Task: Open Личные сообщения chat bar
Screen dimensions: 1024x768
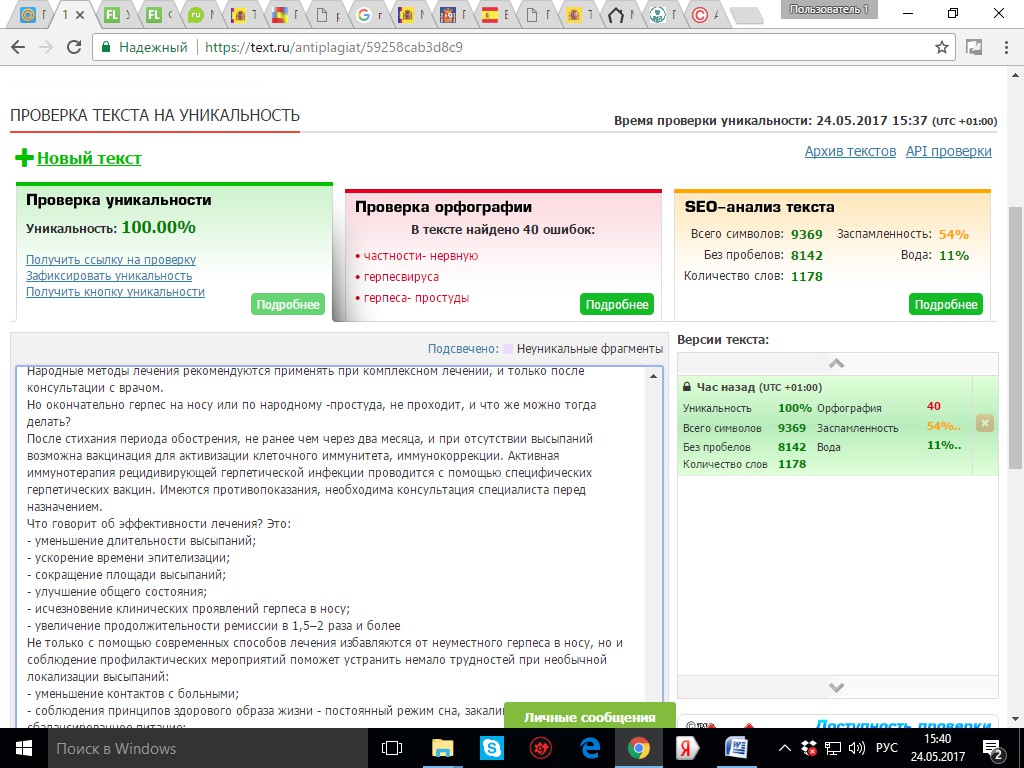Action: [589, 716]
